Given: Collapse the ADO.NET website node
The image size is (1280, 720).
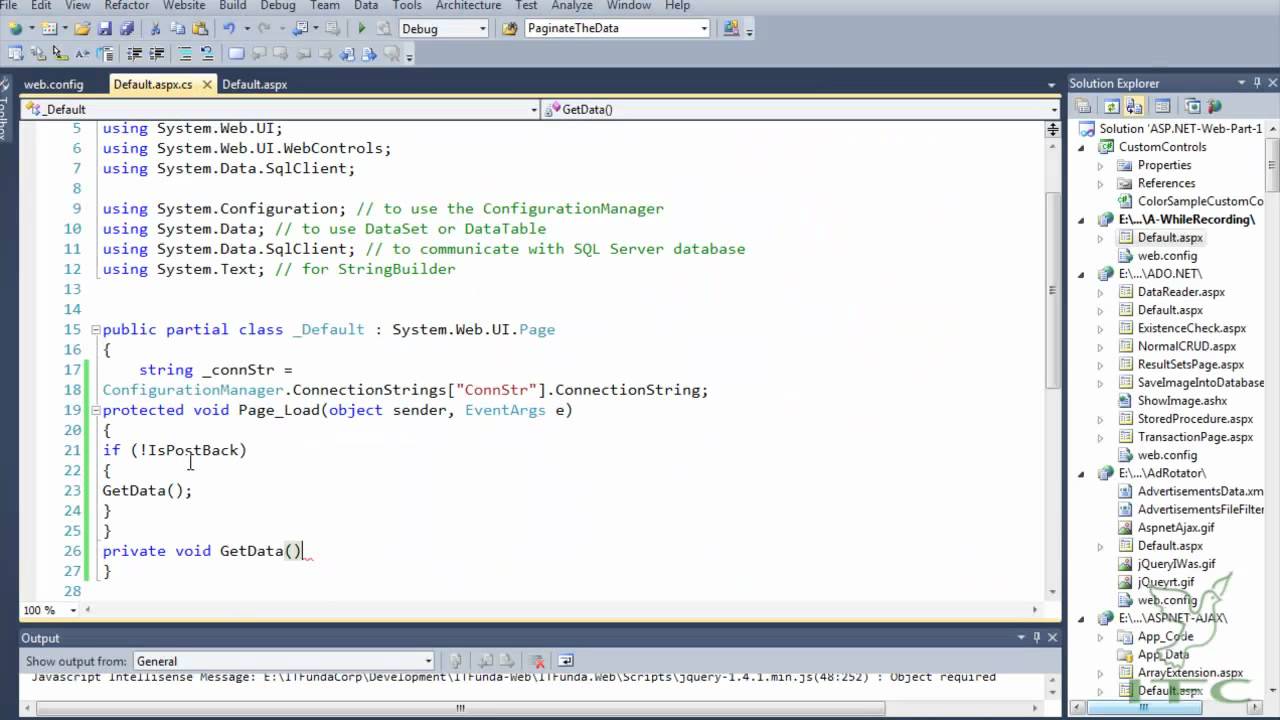Looking at the screenshot, I should (x=1082, y=274).
